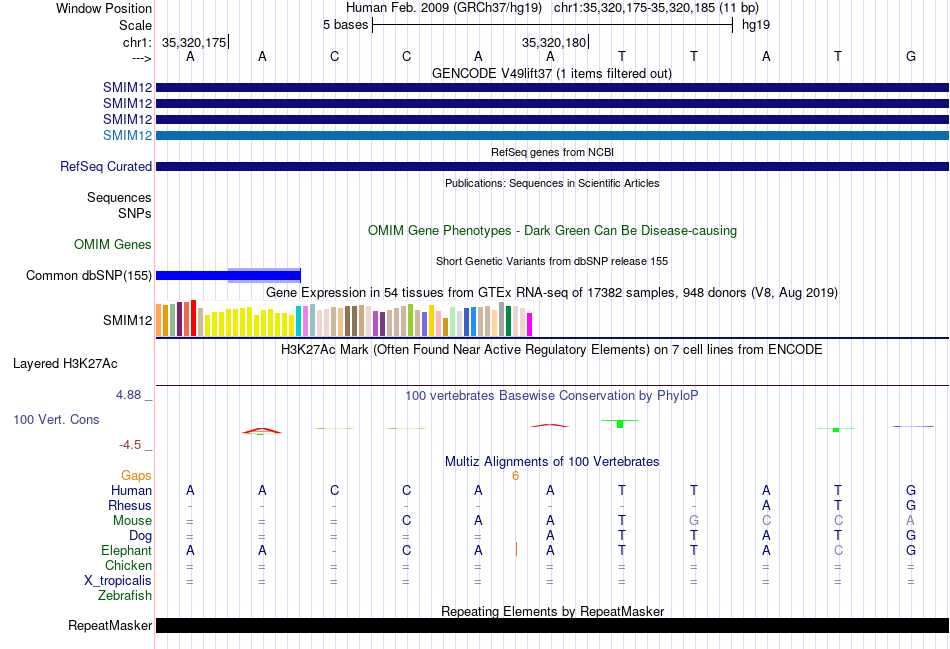
Task: Open 'Multiz Alignments of 100 Vertebrates' title
Action: (x=552, y=462)
